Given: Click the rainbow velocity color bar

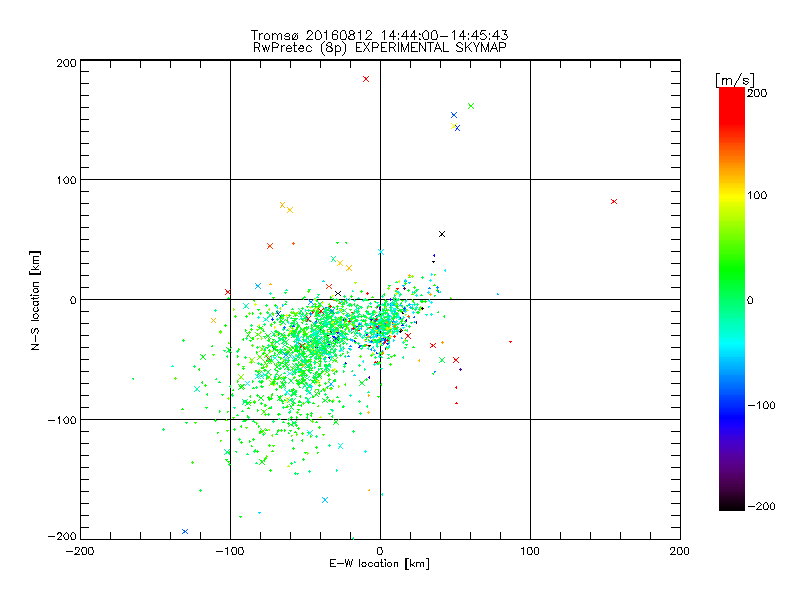Looking at the screenshot, I should point(732,299).
